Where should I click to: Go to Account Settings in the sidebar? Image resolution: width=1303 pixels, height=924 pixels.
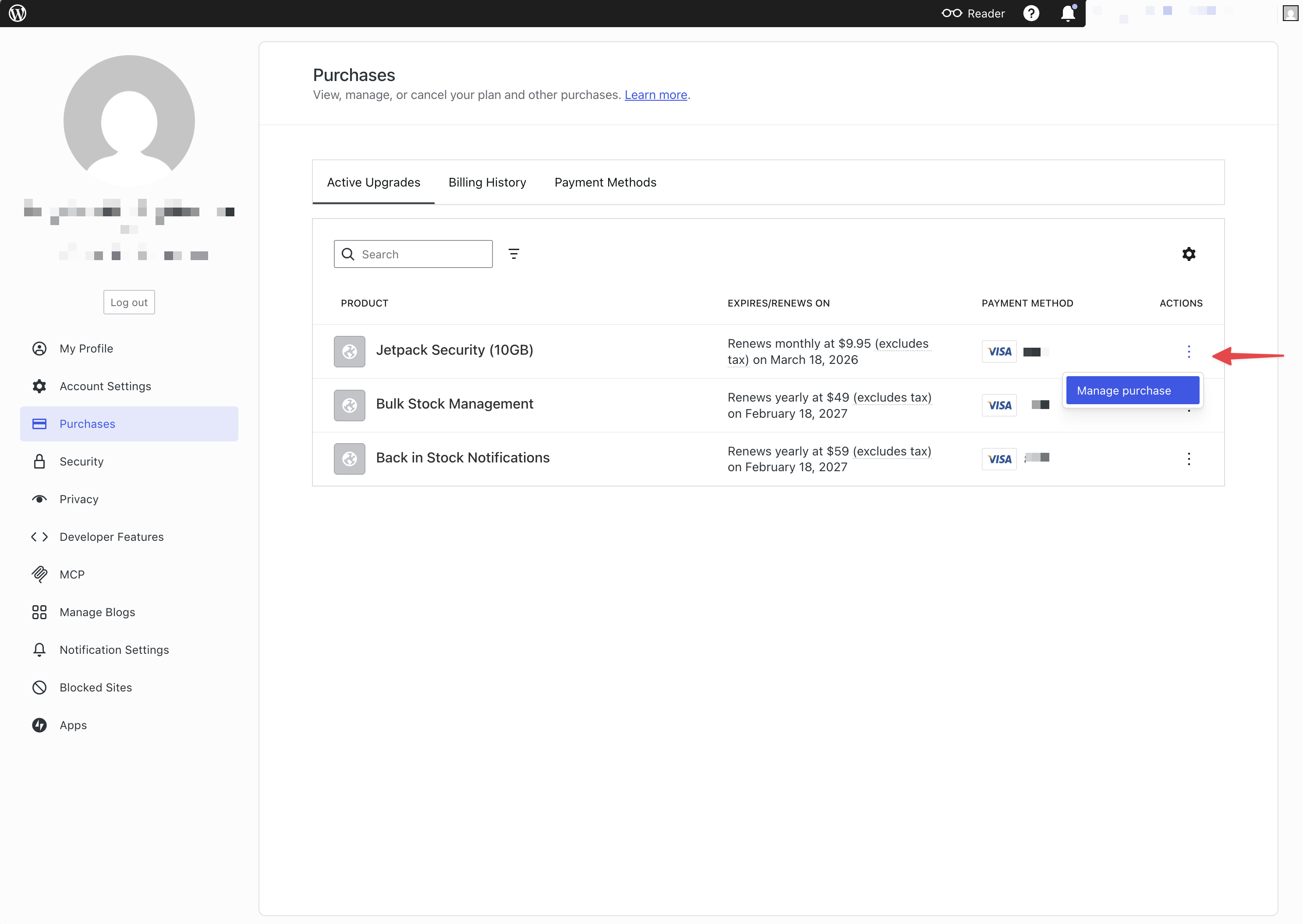[x=105, y=386]
